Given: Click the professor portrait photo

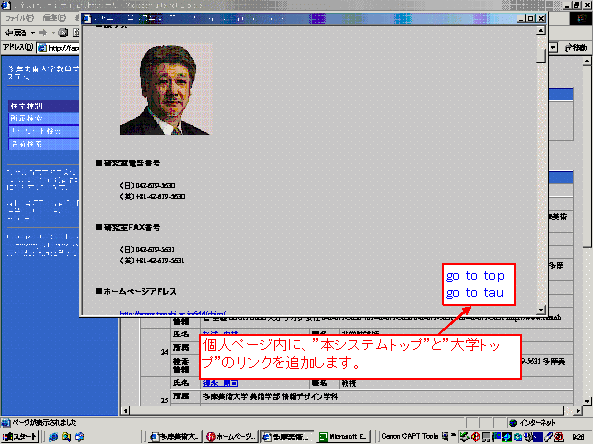Looking at the screenshot, I should [165, 89].
